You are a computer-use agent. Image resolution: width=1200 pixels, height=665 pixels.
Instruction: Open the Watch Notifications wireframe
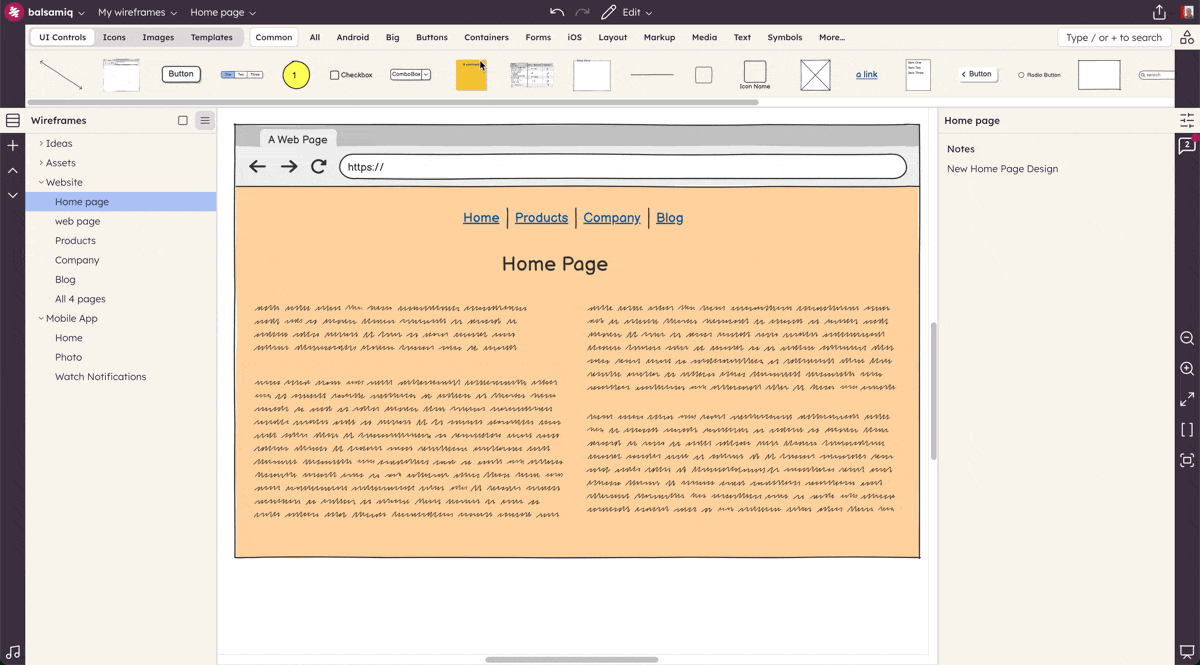point(100,377)
